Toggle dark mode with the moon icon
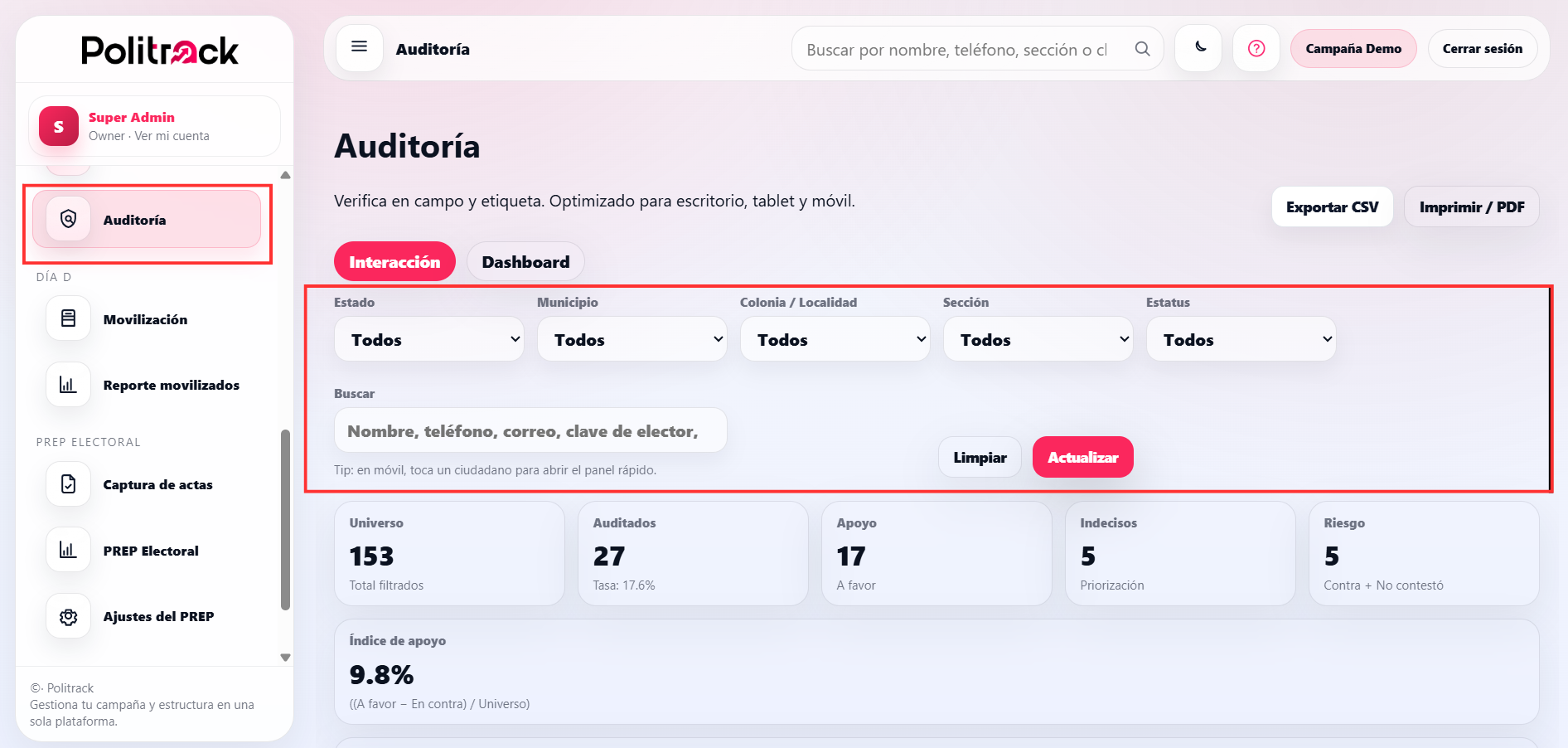 [1198, 48]
